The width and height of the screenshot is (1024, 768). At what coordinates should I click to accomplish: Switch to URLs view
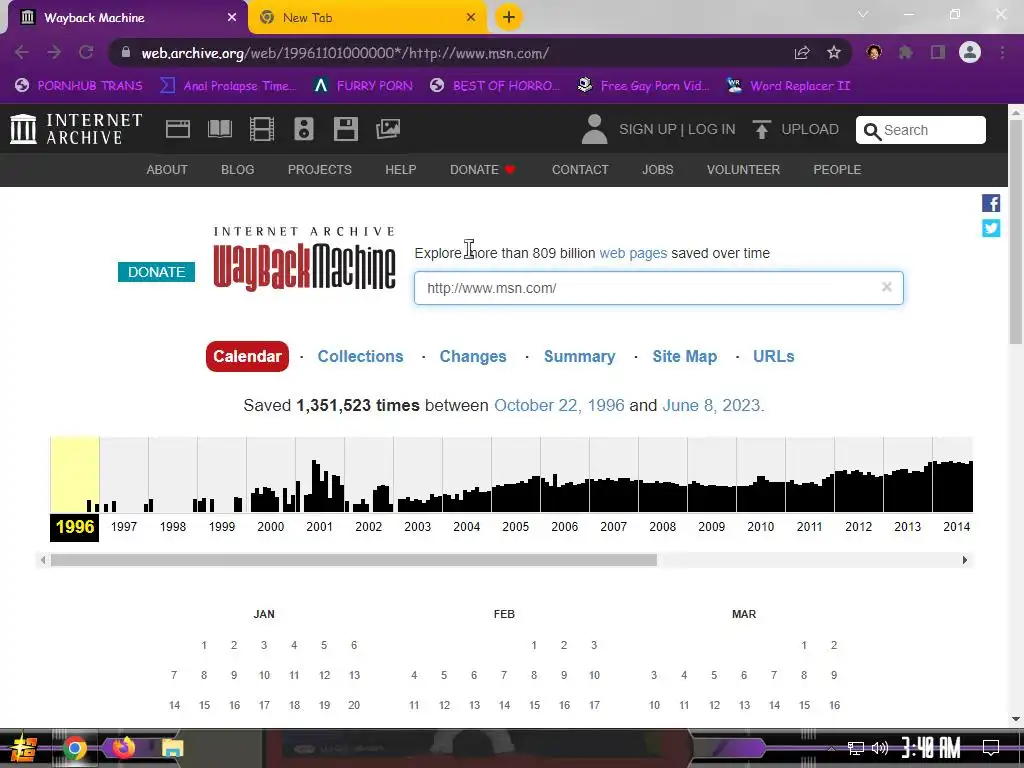pyautogui.click(x=773, y=357)
